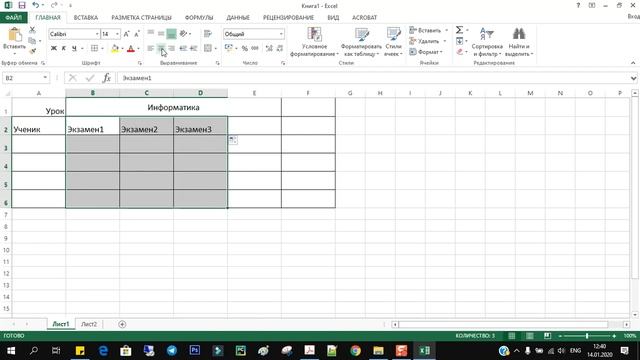
Task: Click AutoSum sigma icon
Action: point(459,30)
